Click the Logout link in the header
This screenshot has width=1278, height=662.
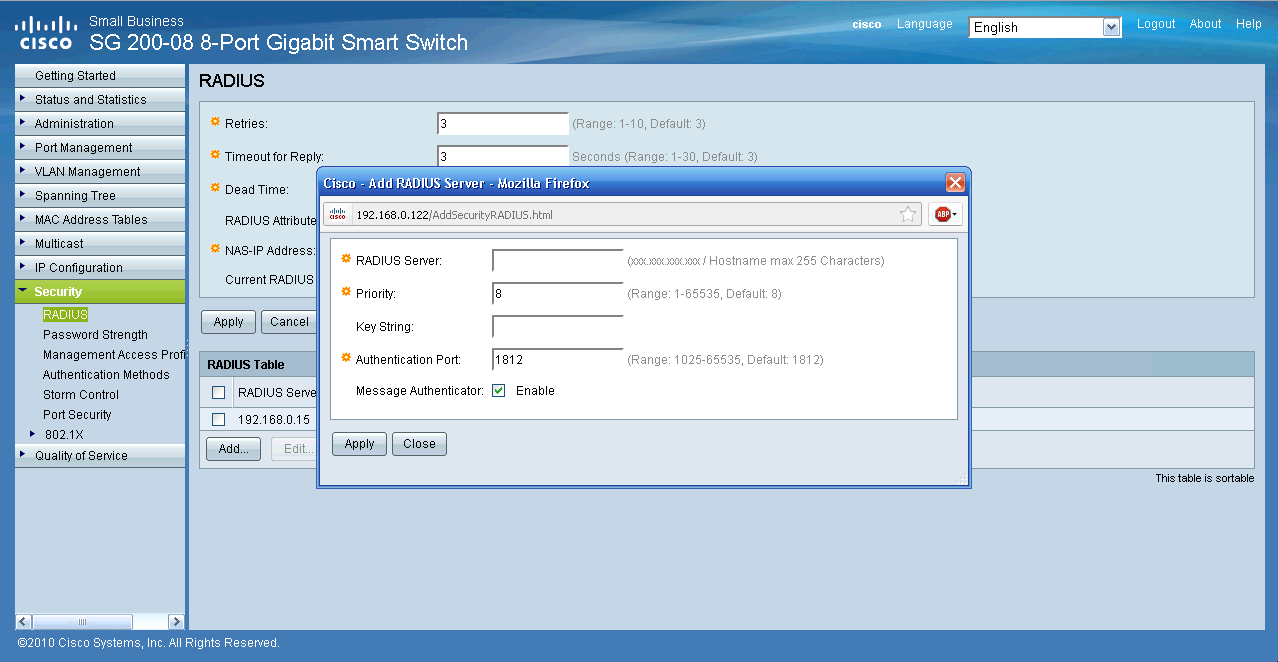pyautogui.click(x=1155, y=24)
